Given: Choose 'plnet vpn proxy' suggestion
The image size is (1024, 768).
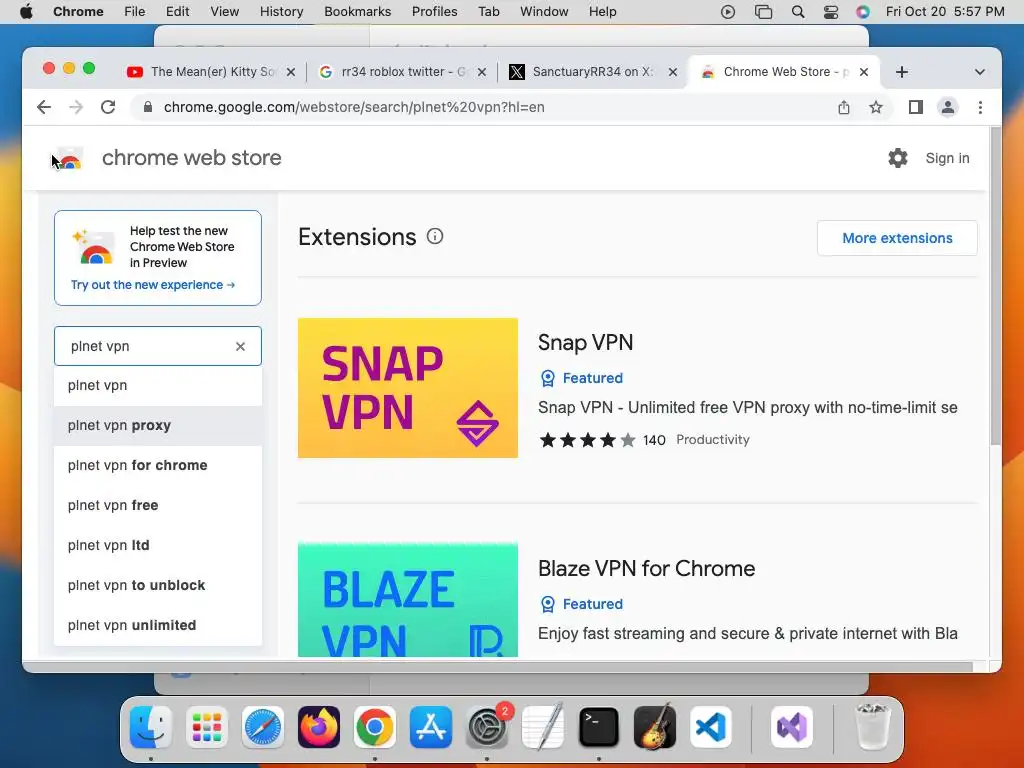Looking at the screenshot, I should coord(158,425).
